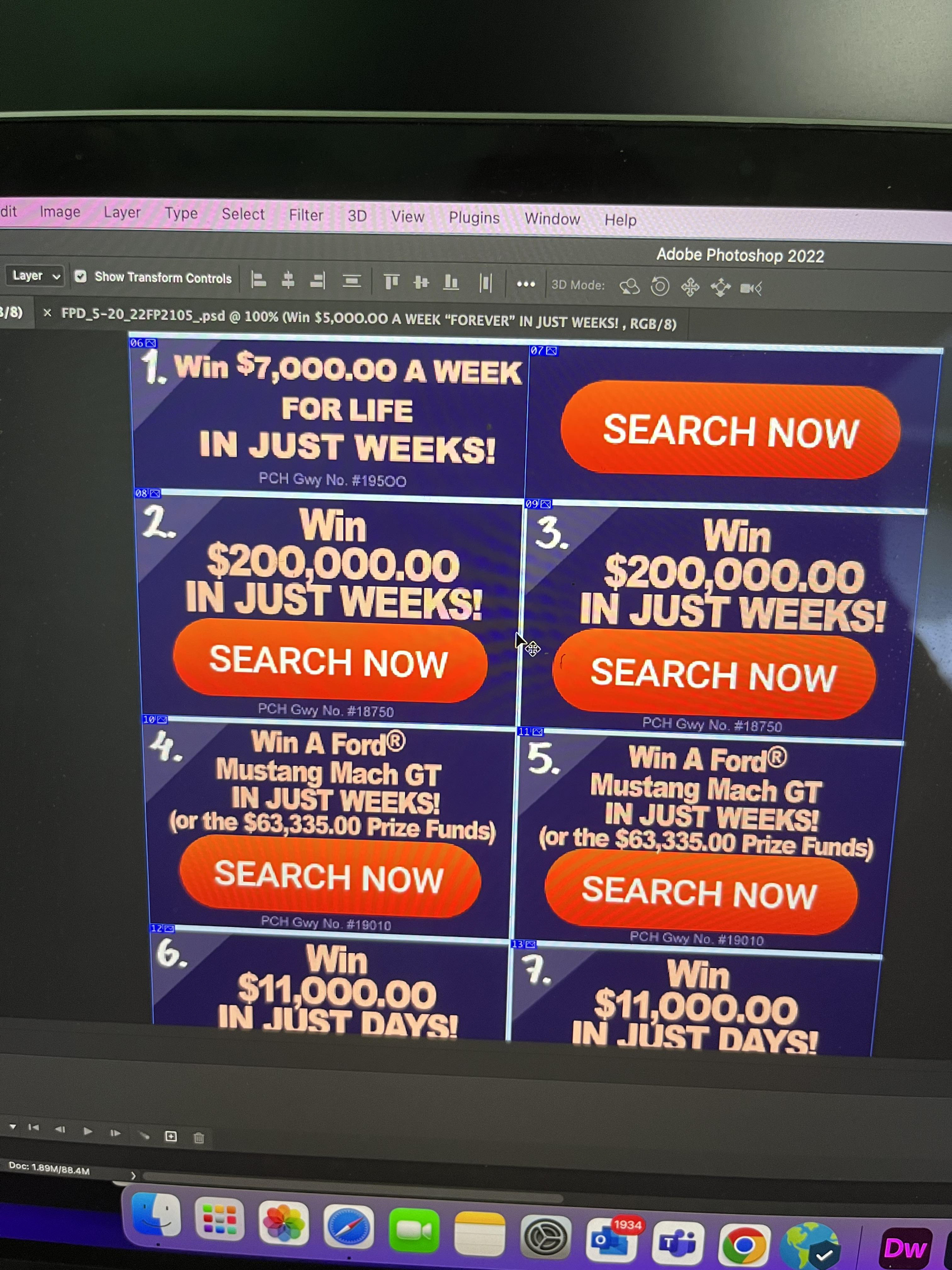Open the Filter menu

(306, 215)
